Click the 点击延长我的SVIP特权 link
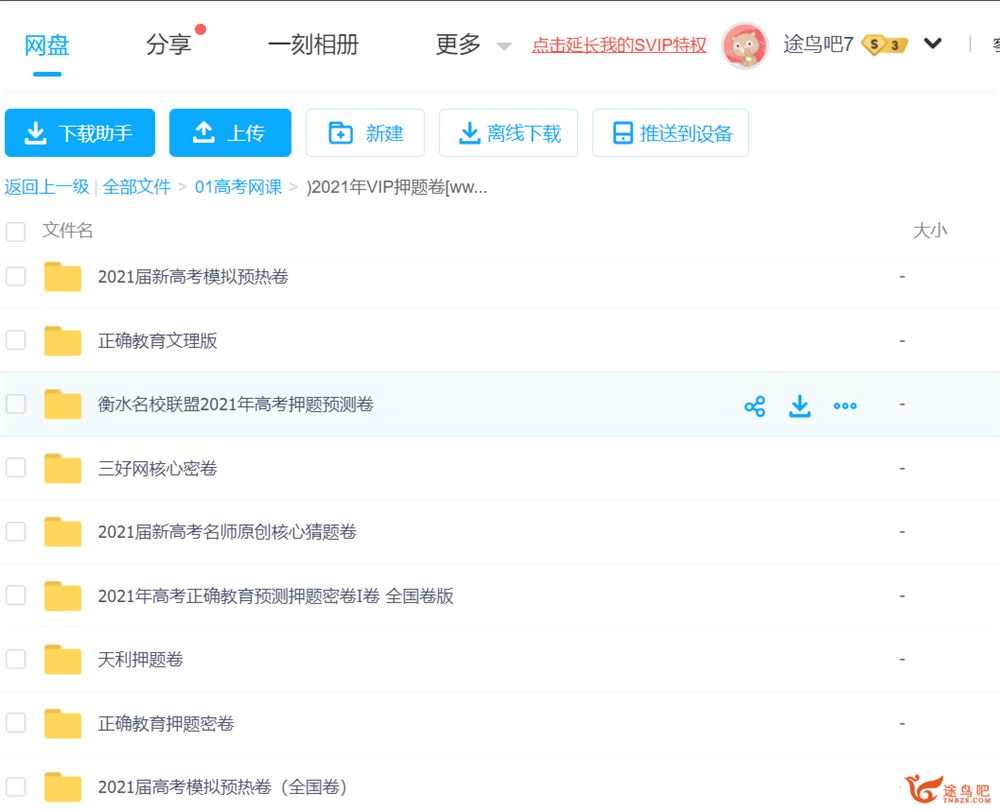Screen dimensions: 1000x809 (x=619, y=45)
